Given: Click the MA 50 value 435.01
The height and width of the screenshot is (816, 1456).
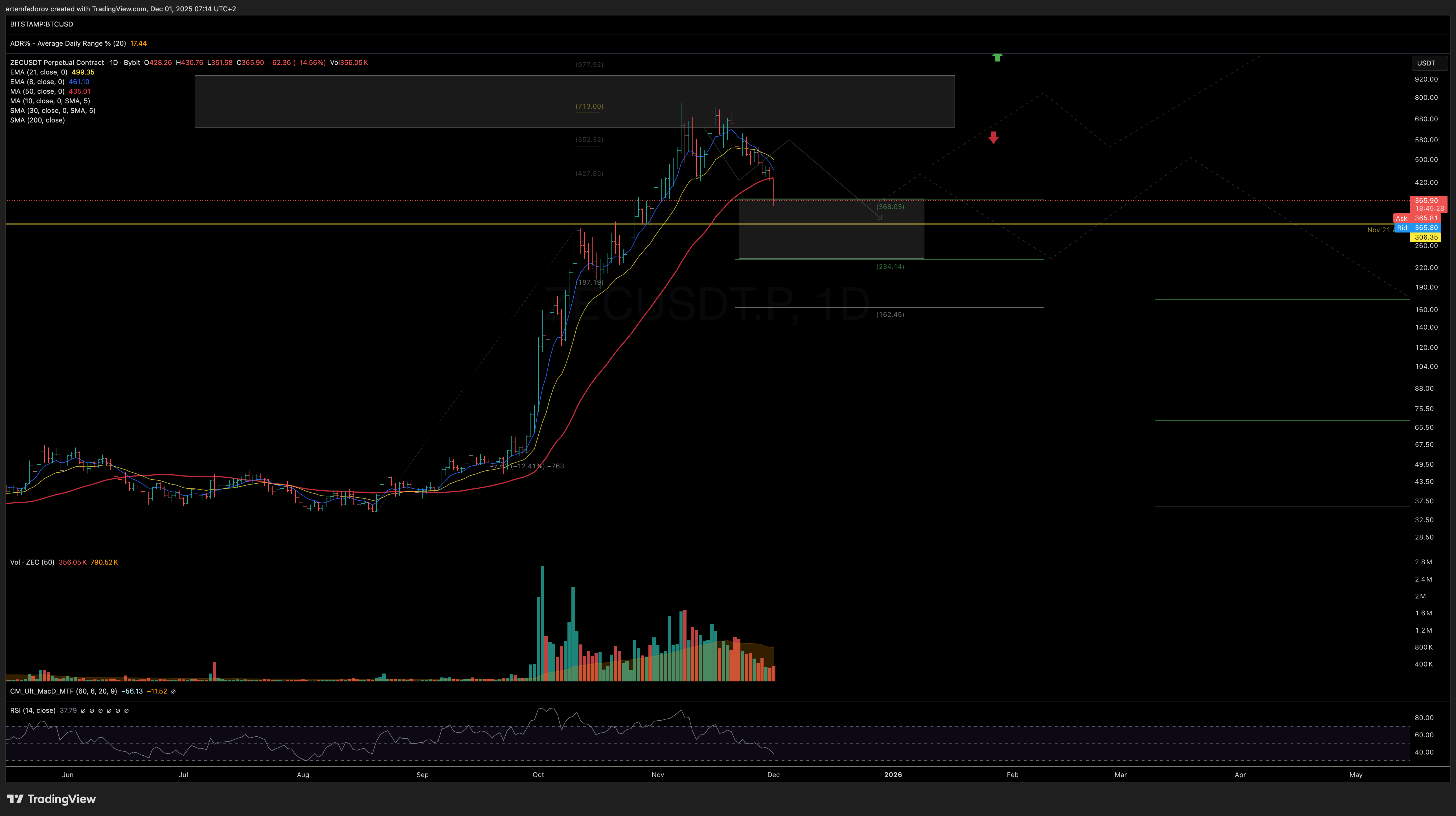Looking at the screenshot, I should (80, 91).
